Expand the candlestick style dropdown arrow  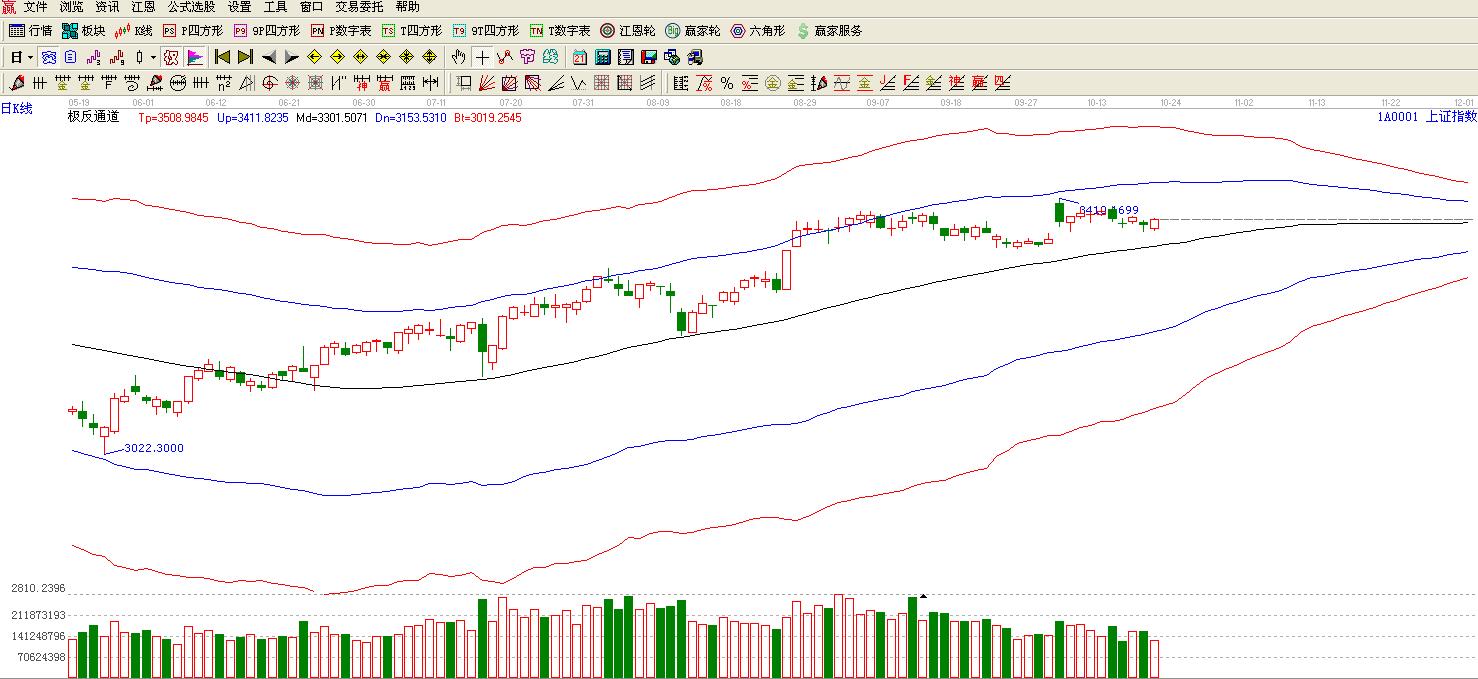coord(153,57)
